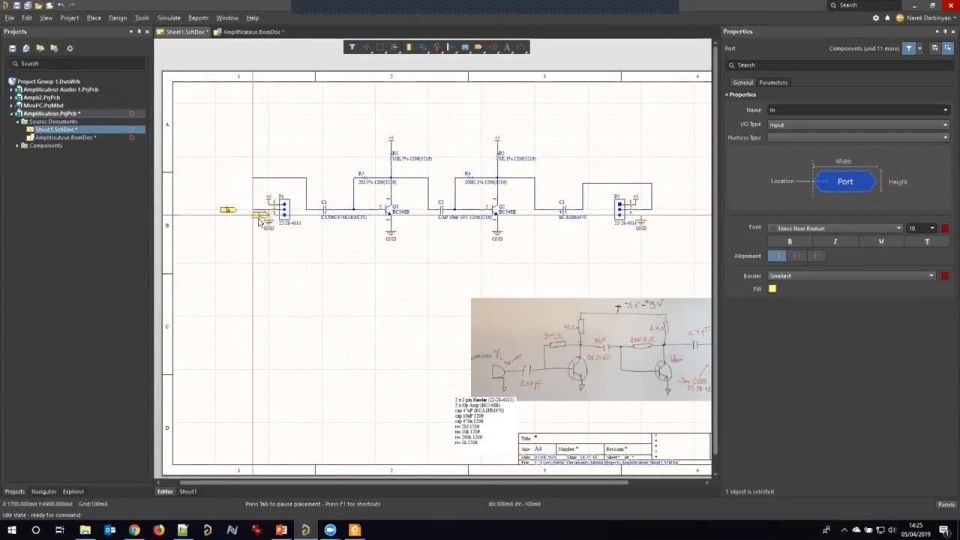960x540 pixels.
Task: Expand the Components folder in the project tree
Action: pyautogui.click(x=17, y=146)
